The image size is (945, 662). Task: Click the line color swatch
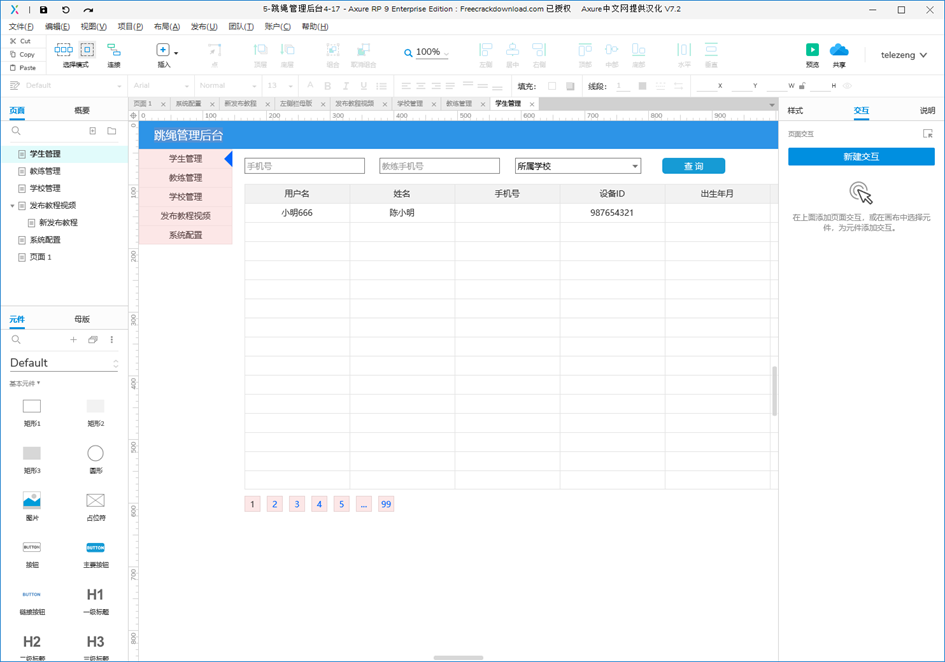[x=642, y=86]
